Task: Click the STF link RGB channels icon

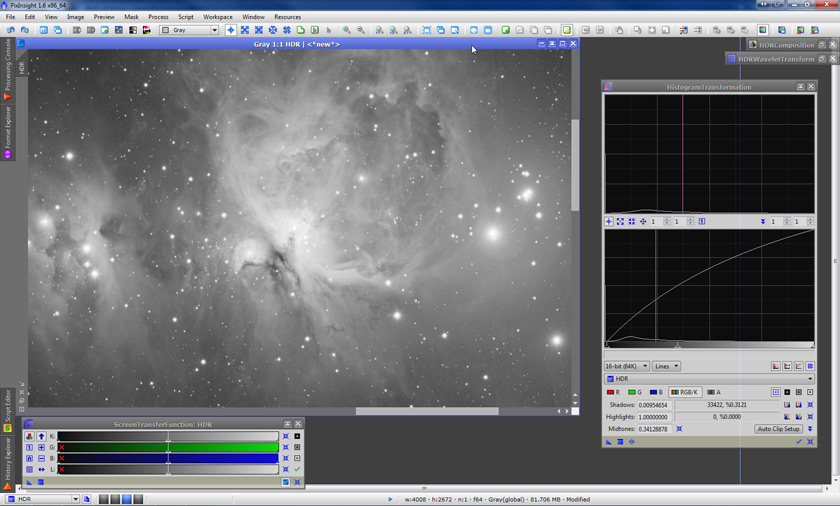Action: coord(29,437)
